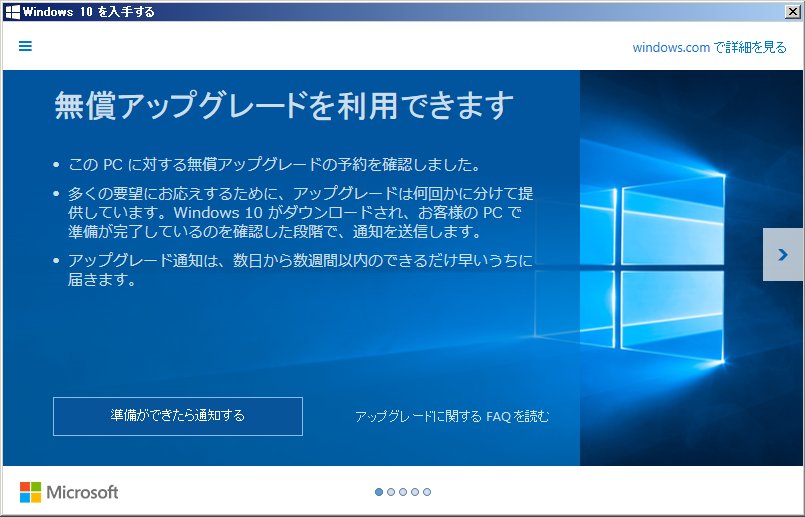Click the この PC に対する無償アップグレード bullet text
Viewport: 805px width, 517px height.
[x=275, y=165]
